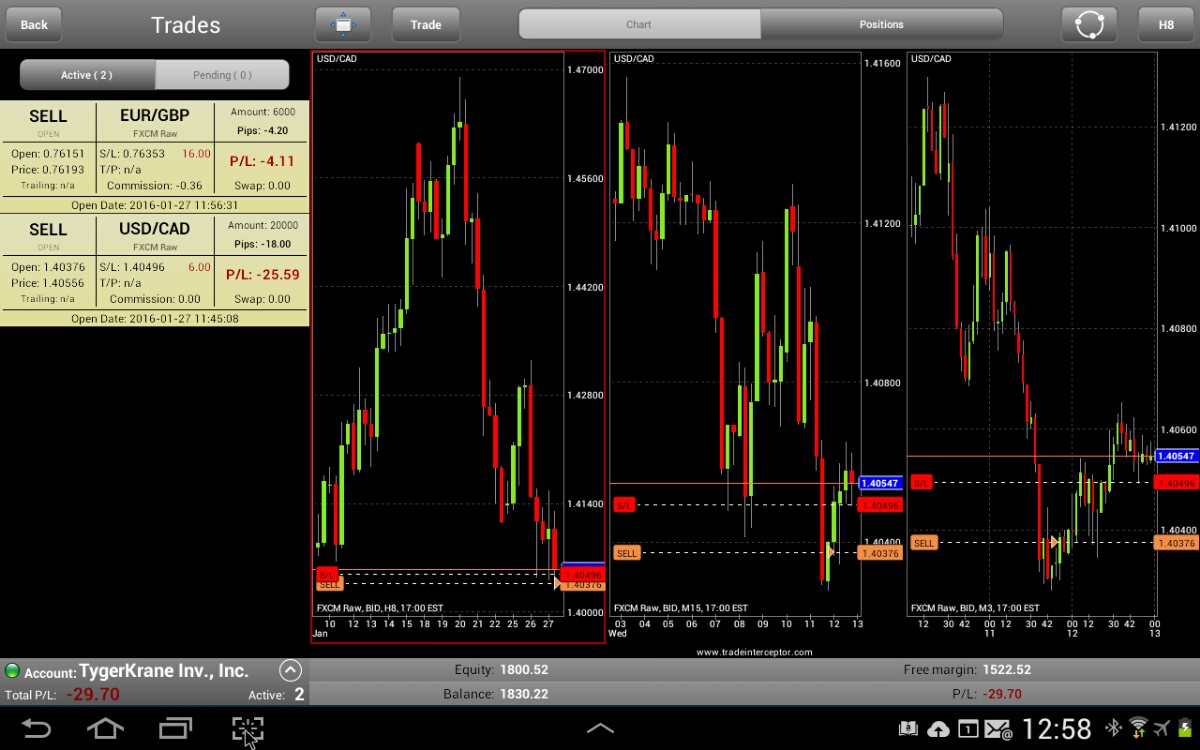The image size is (1200, 750).
Task: Switch to the Chart tab
Action: click(639, 24)
